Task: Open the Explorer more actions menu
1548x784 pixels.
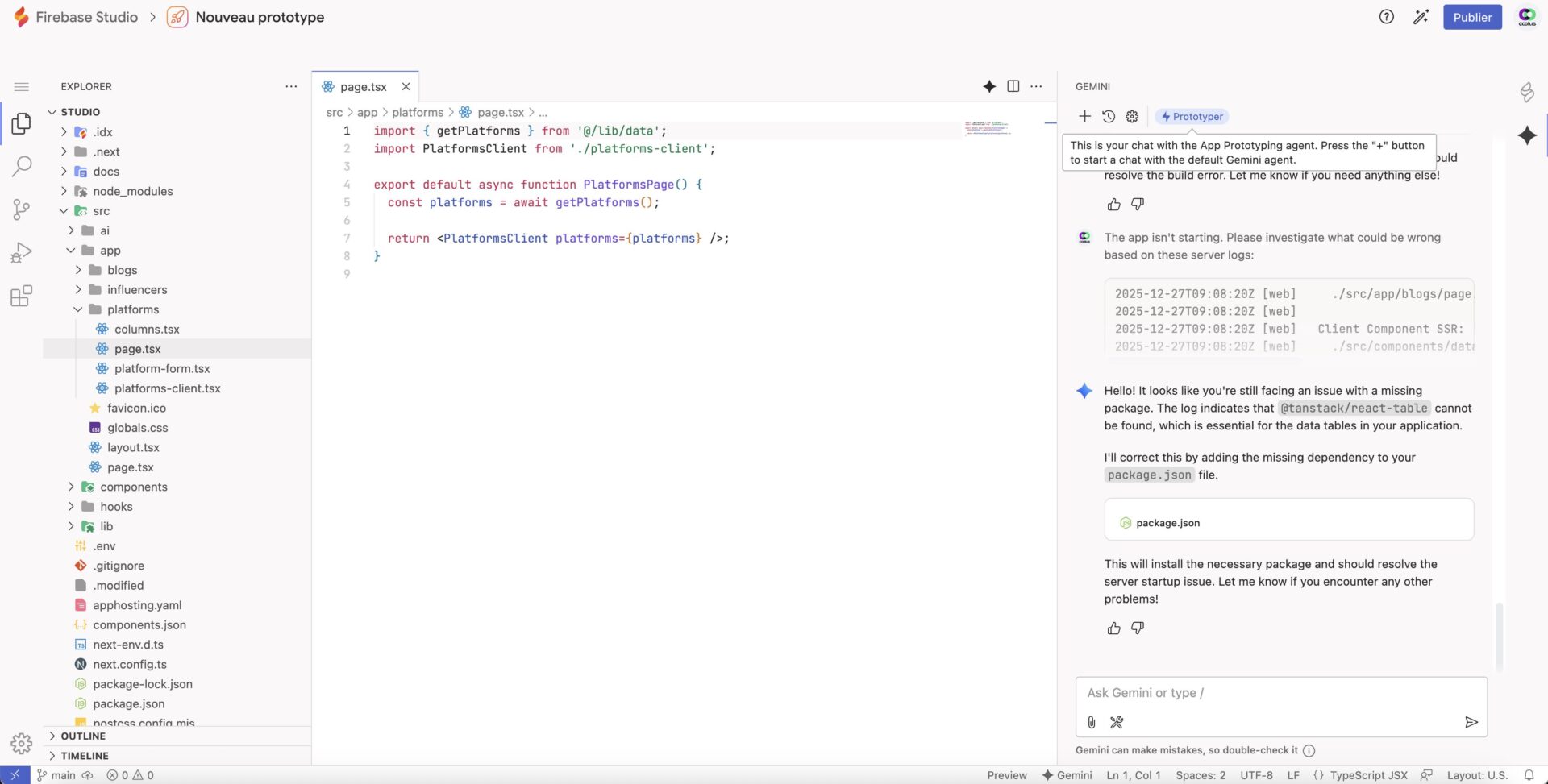Action: tap(291, 86)
